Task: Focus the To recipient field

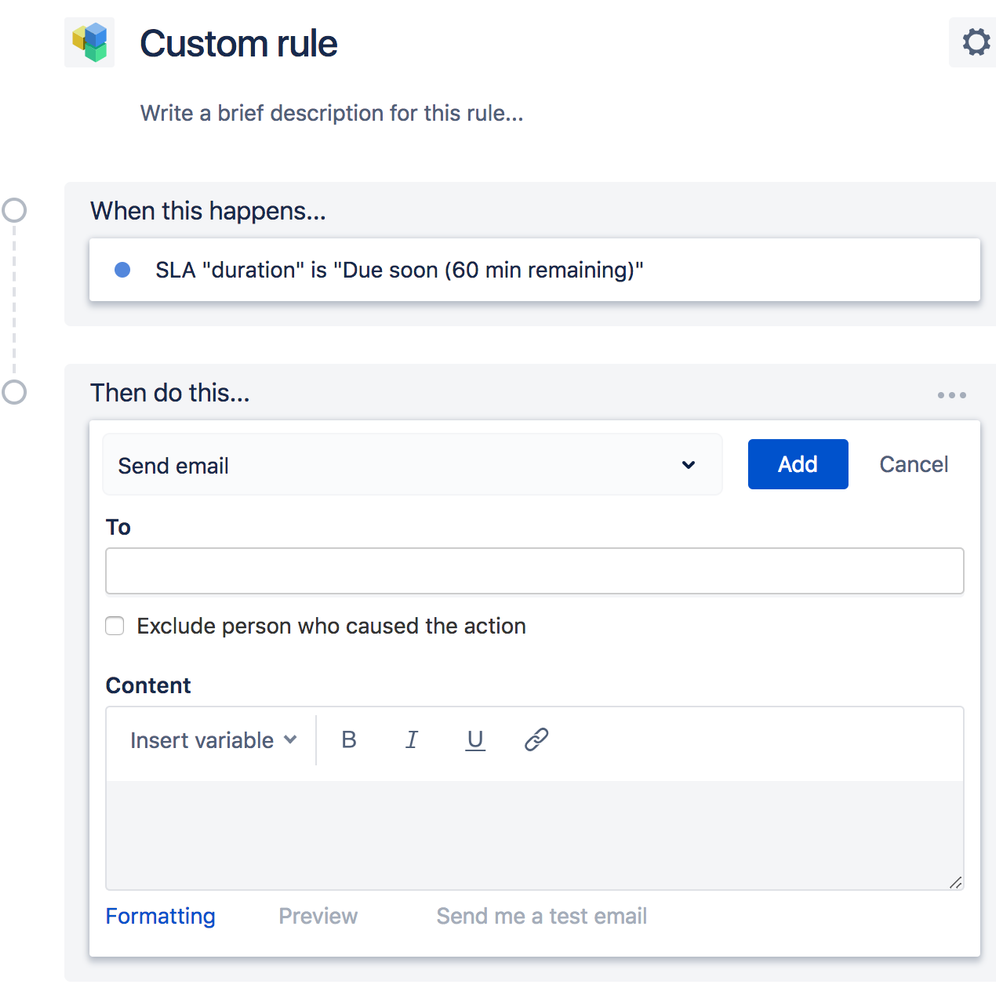Action: tap(534, 571)
